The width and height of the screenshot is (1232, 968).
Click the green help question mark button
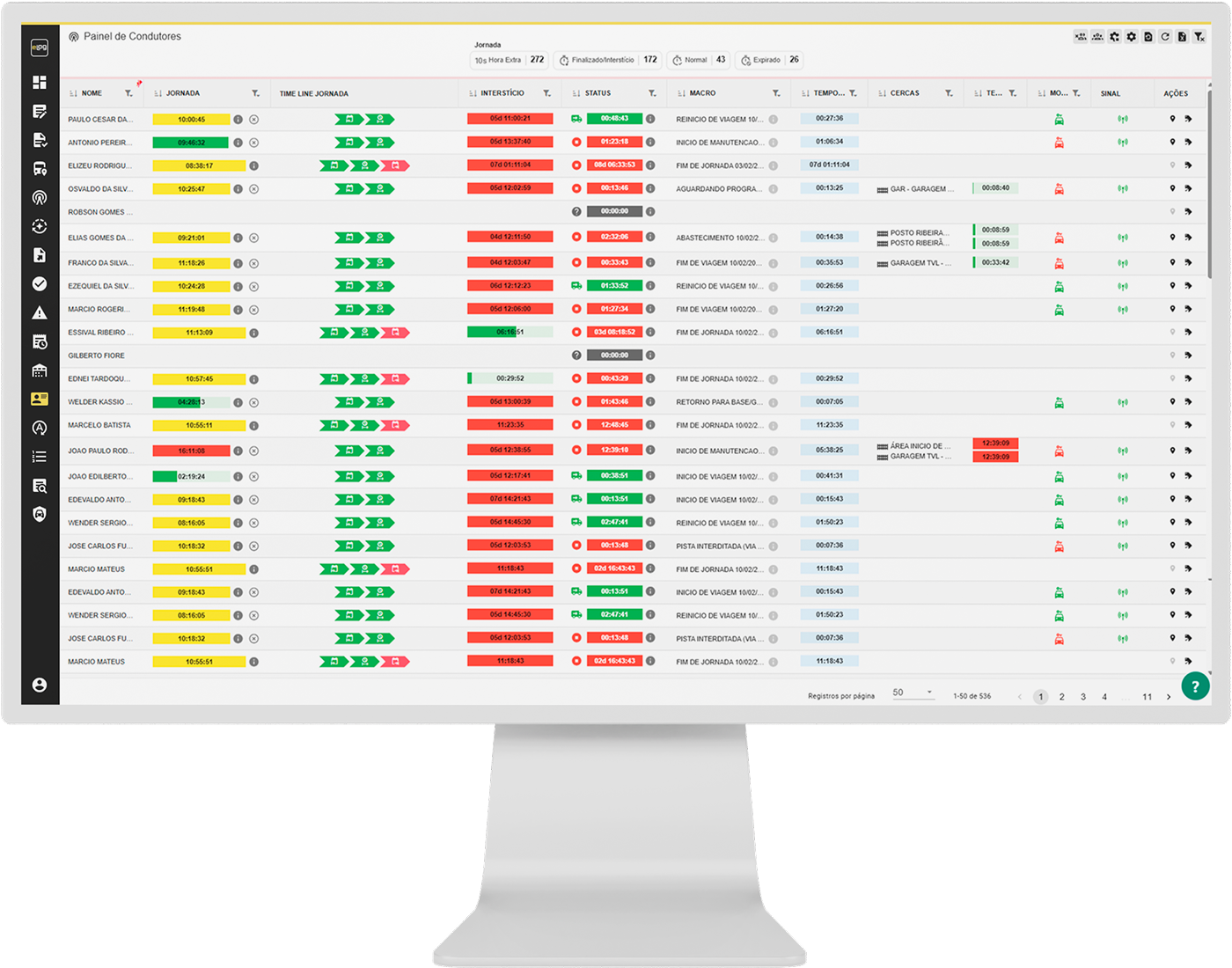pos(1195,686)
